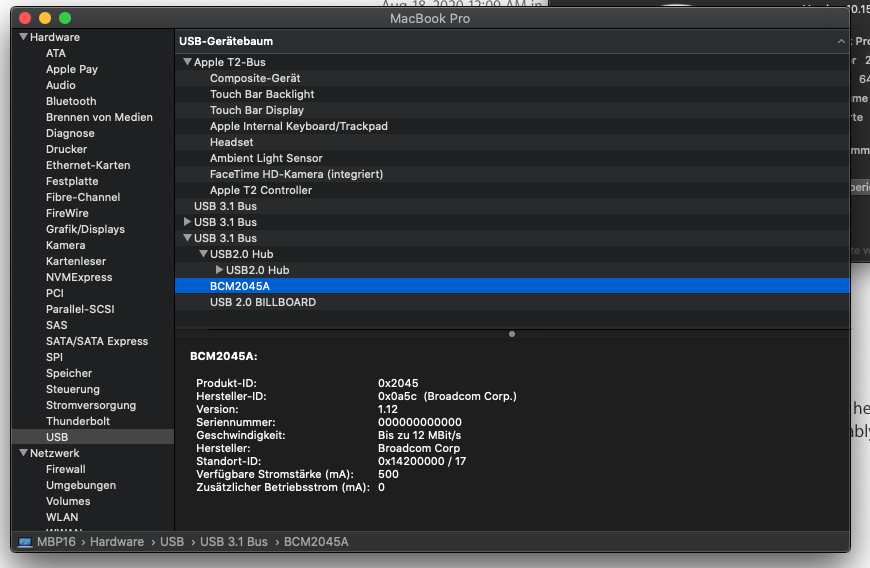870x568 pixels.
Task: Select the BCM2045A device row
Action: click(x=512, y=286)
